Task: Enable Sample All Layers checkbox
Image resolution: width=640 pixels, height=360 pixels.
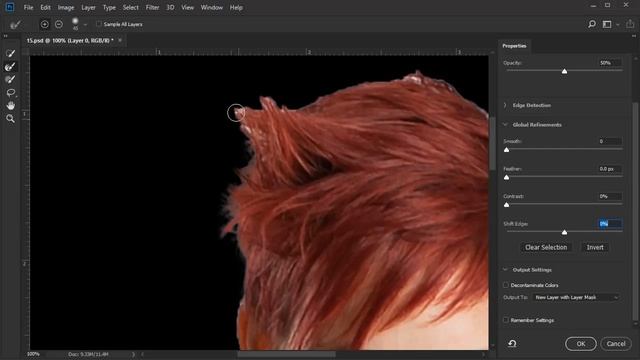Action: pyautogui.click(x=99, y=24)
